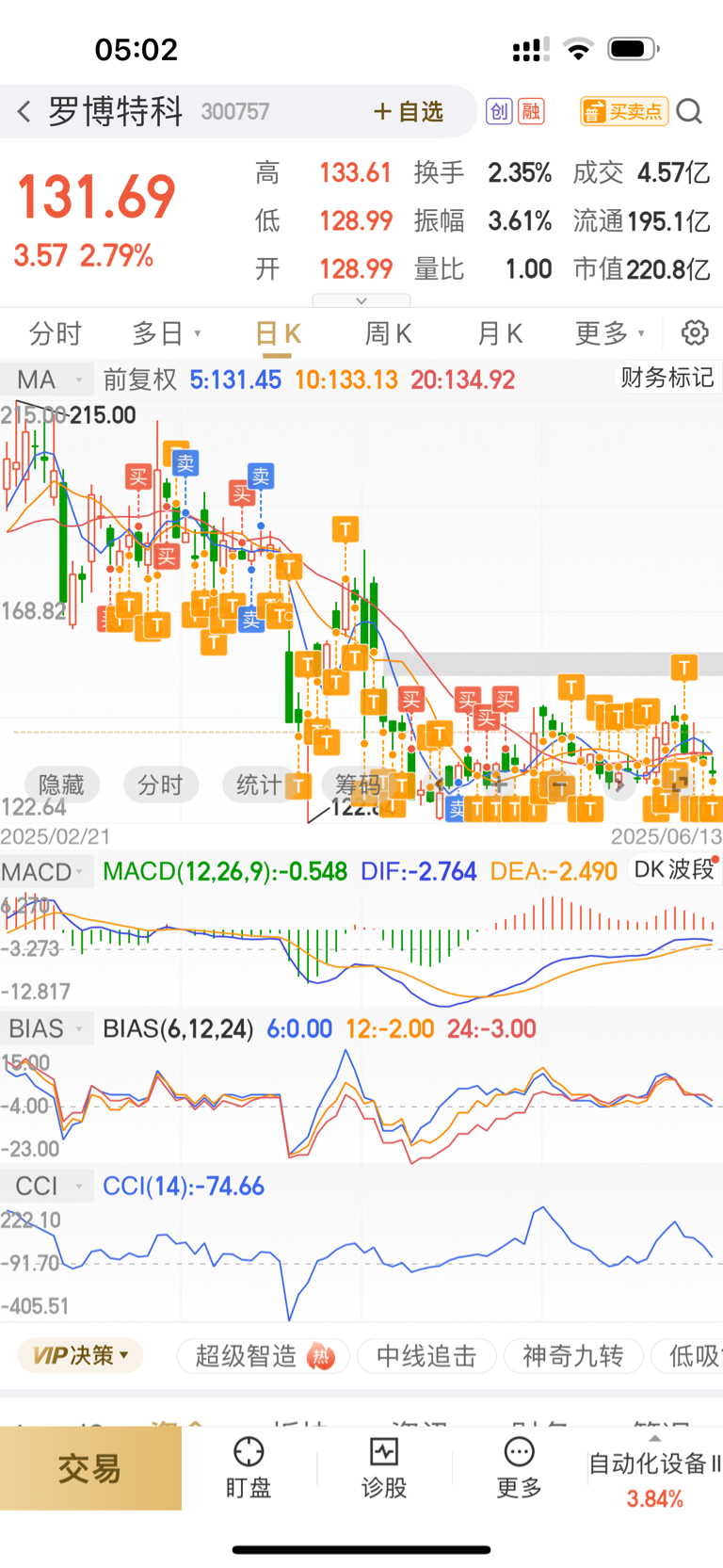Tap the 215.00 high price annotation

click(x=103, y=415)
